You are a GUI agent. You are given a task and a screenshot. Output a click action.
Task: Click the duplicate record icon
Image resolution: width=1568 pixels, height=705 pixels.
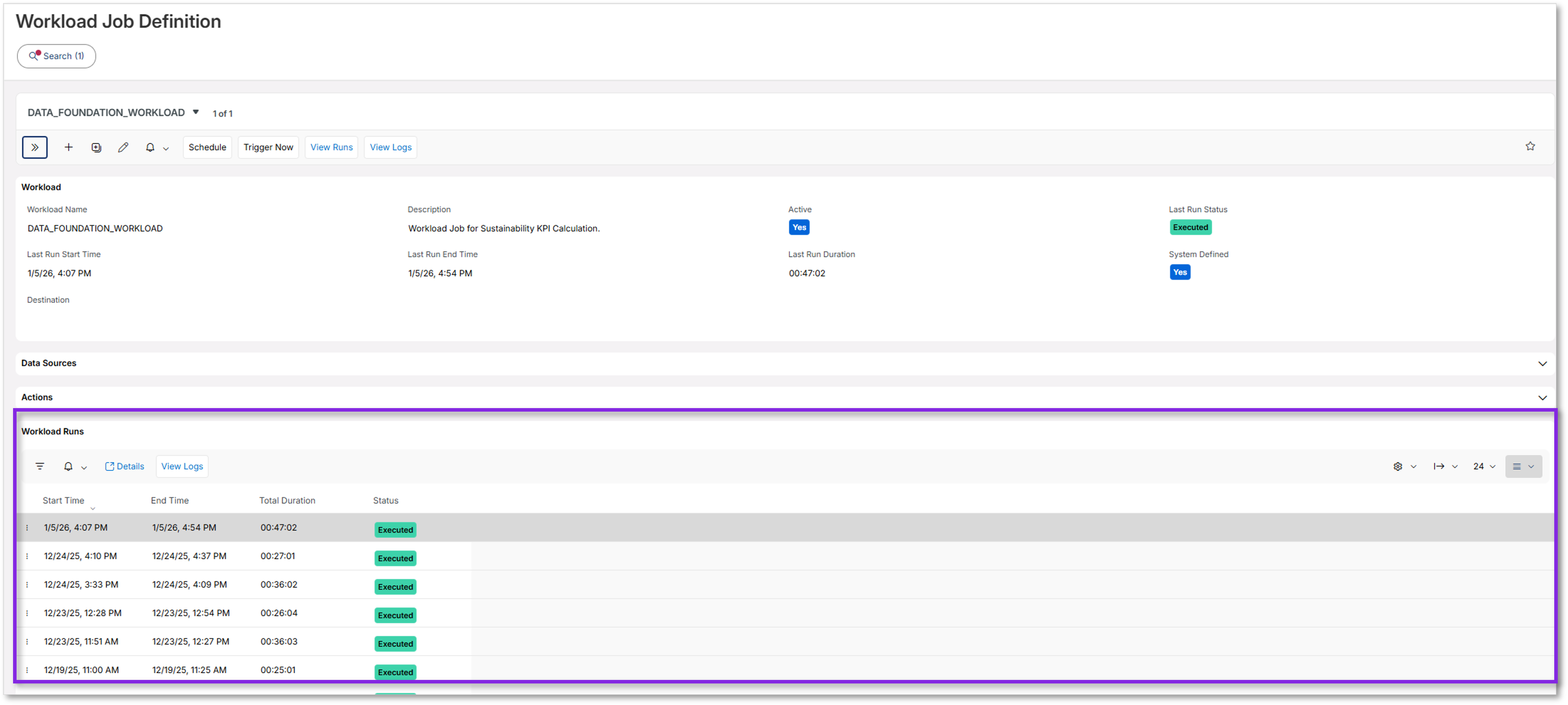coord(96,147)
